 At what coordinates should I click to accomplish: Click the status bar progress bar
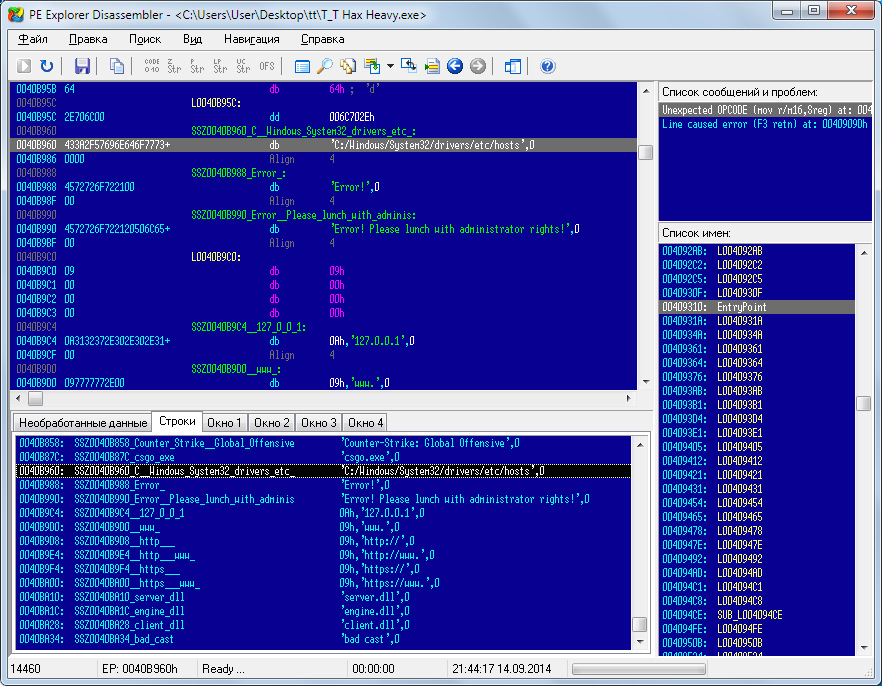tap(638, 667)
